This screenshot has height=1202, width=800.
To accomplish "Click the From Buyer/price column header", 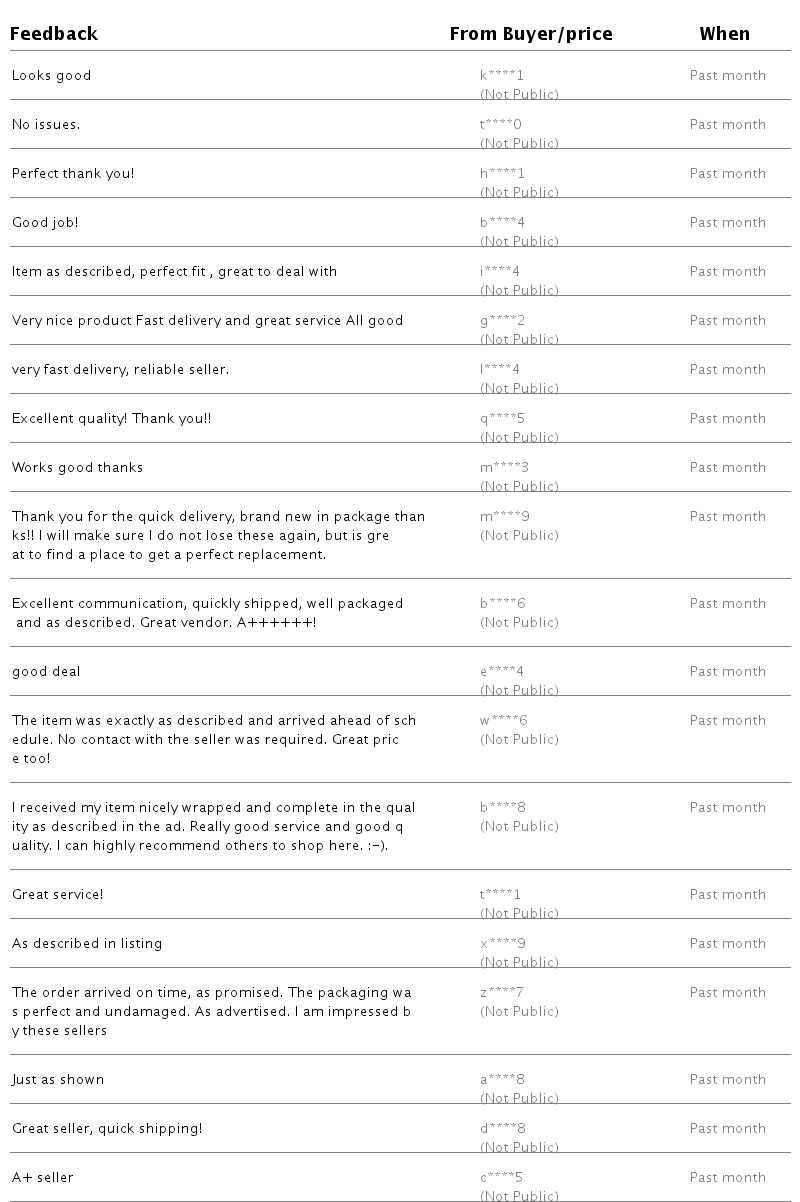I will (530, 34).
